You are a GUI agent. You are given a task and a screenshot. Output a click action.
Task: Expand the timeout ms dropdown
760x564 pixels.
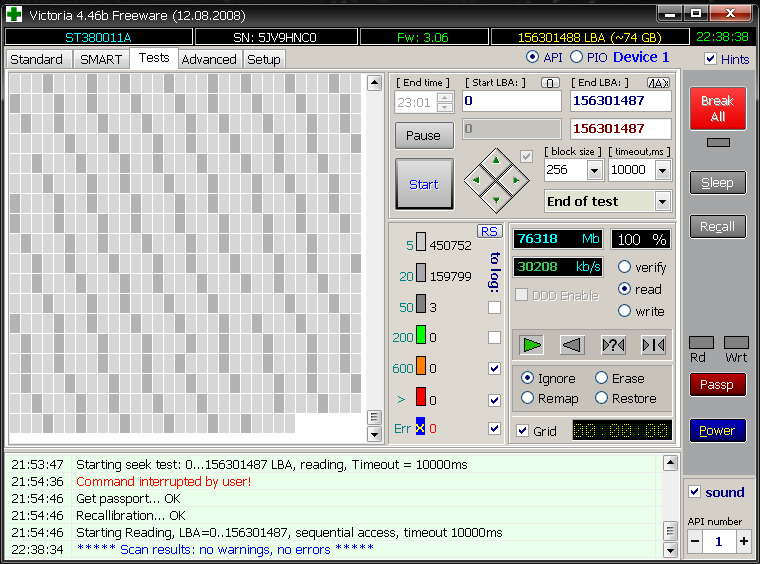pos(662,171)
